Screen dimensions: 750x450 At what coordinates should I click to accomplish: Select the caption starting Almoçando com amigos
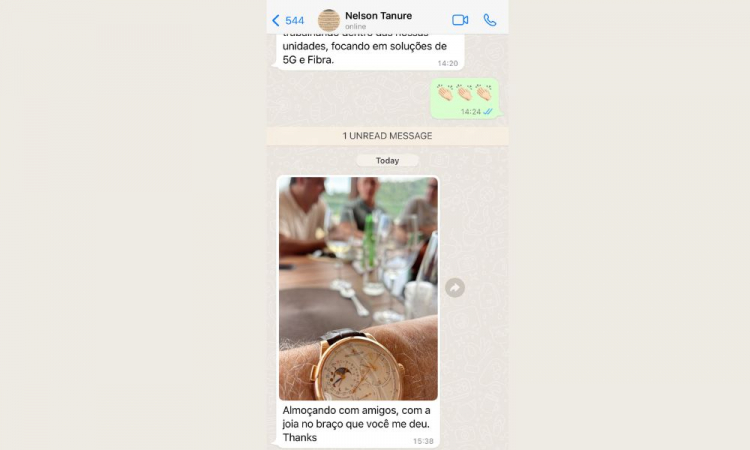[356, 424]
